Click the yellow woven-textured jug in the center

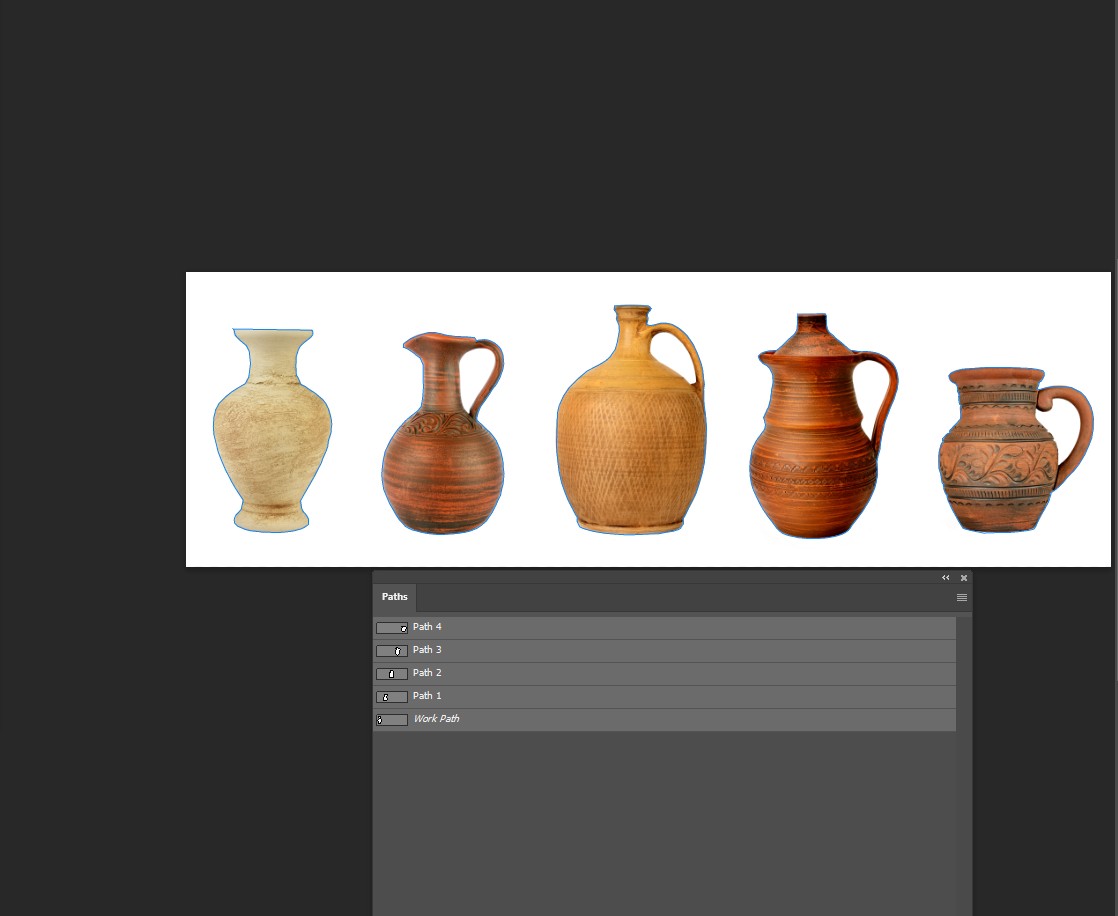tap(630, 440)
